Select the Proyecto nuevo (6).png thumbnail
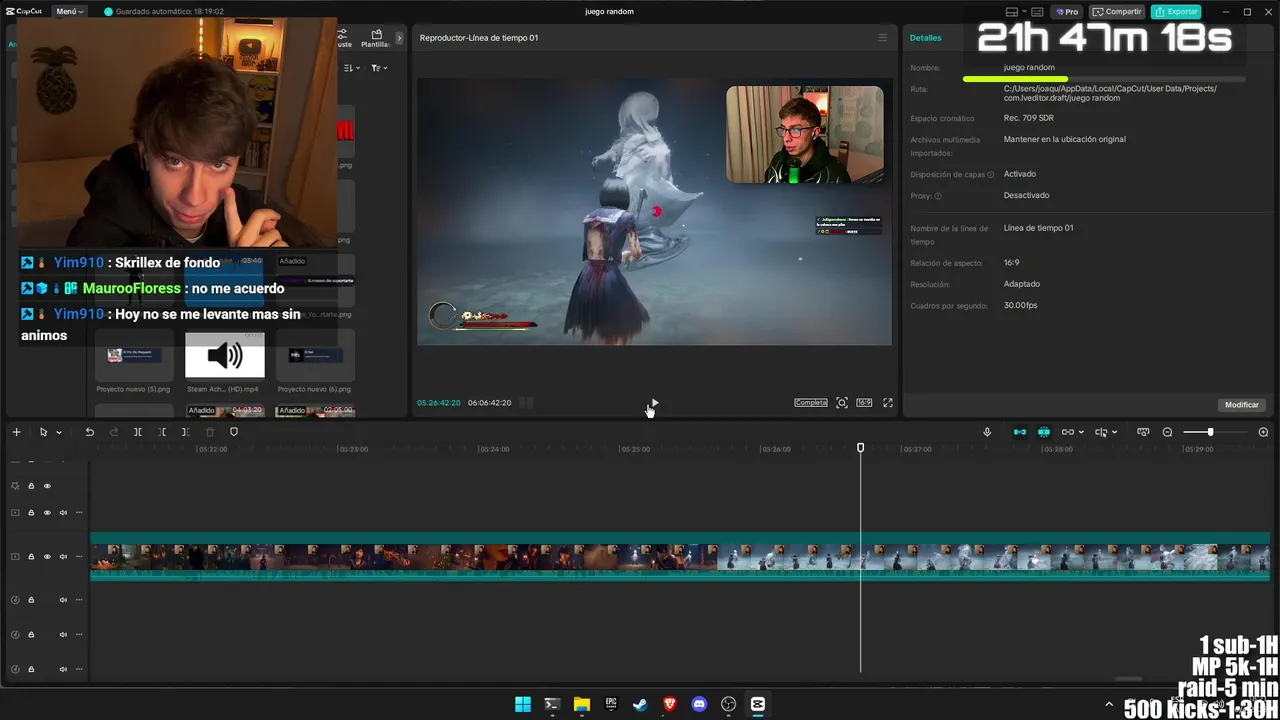 click(x=314, y=355)
